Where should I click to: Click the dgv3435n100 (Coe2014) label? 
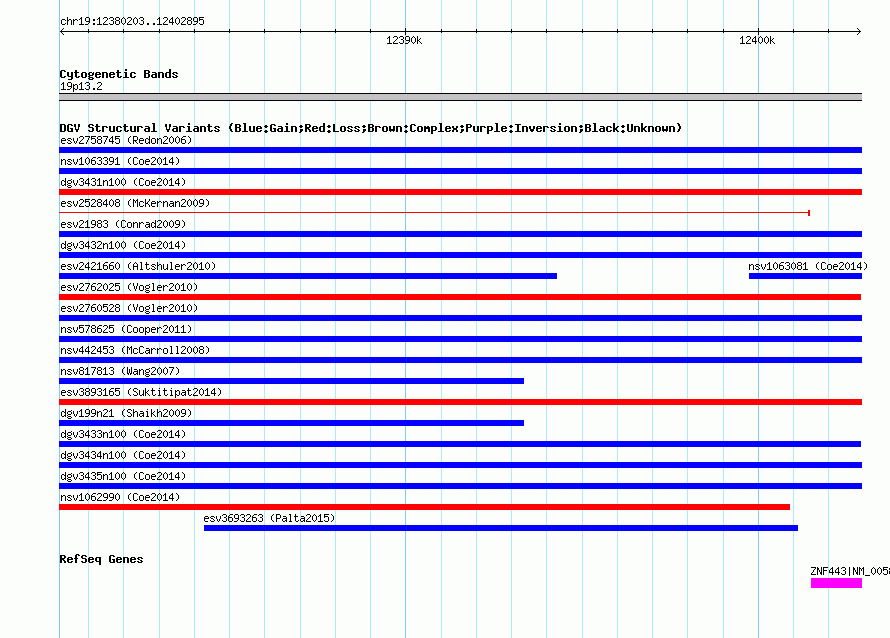(x=123, y=476)
